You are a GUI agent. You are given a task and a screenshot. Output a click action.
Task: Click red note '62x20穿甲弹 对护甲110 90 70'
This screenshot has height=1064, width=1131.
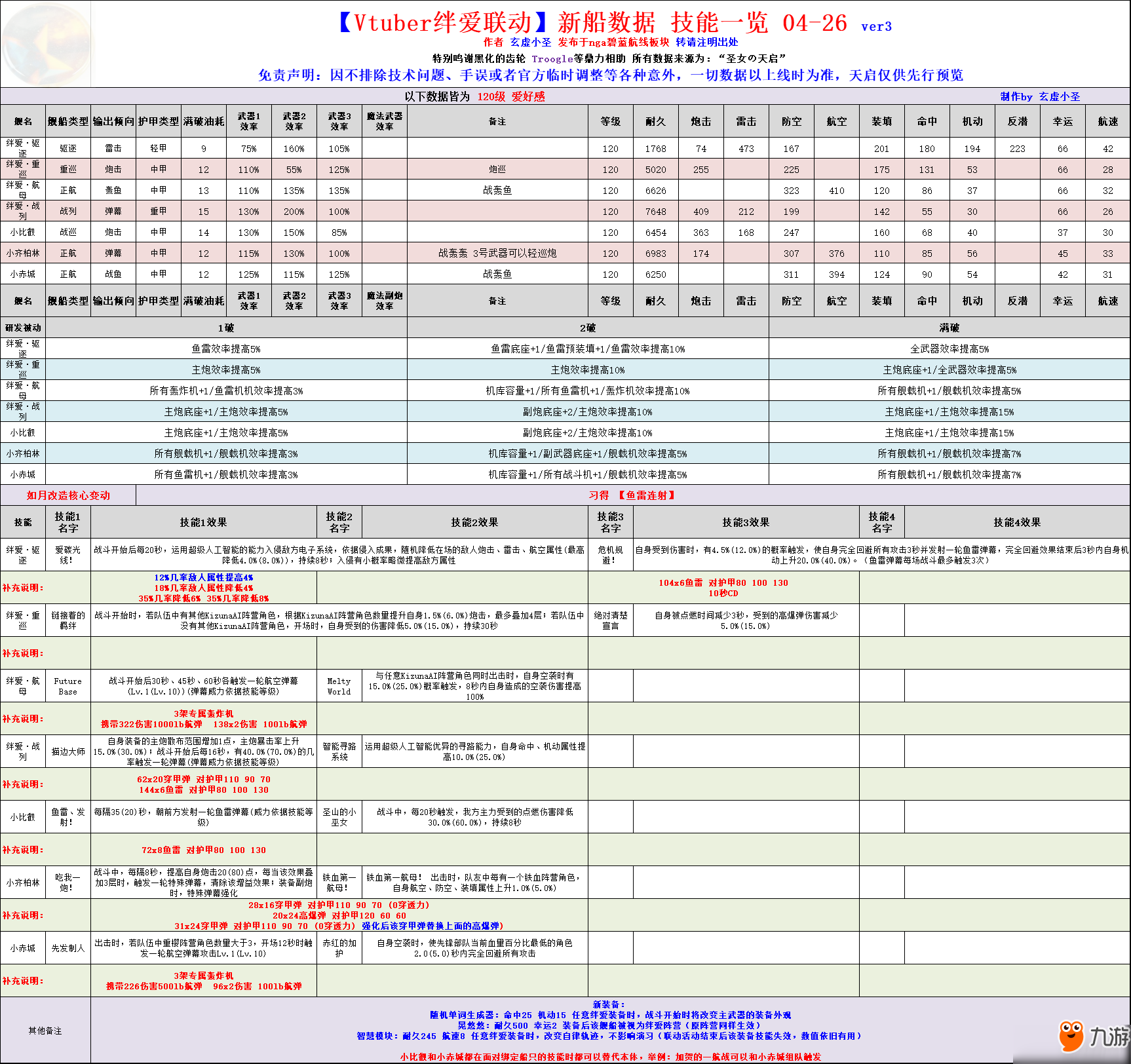pyautogui.click(x=203, y=779)
